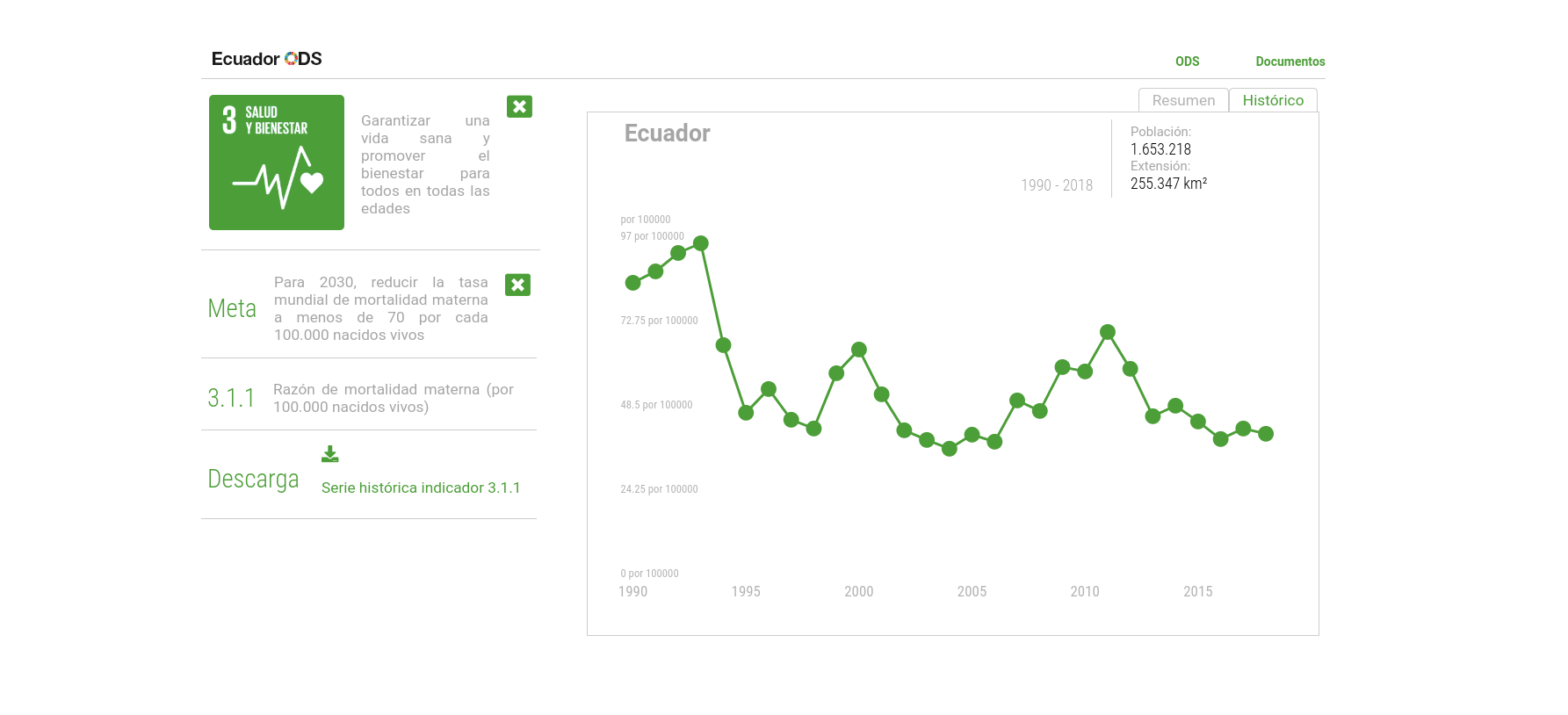
Task: Click the peak data point near 97 per 100000
Action: (701, 243)
